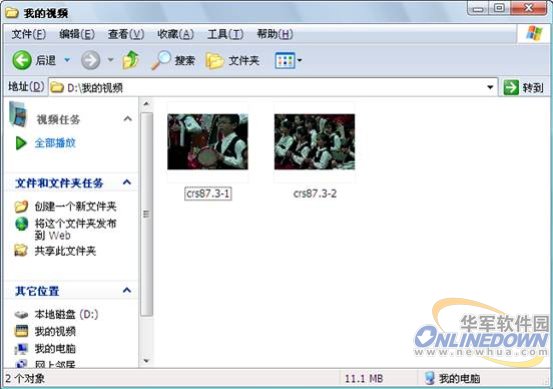
Task: Click the grey Forward arrow icon
Action: 90,60
